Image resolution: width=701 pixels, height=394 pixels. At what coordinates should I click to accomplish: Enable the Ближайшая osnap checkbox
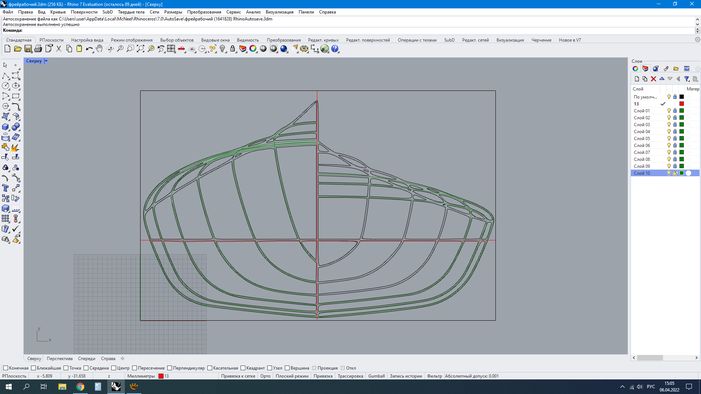point(33,368)
